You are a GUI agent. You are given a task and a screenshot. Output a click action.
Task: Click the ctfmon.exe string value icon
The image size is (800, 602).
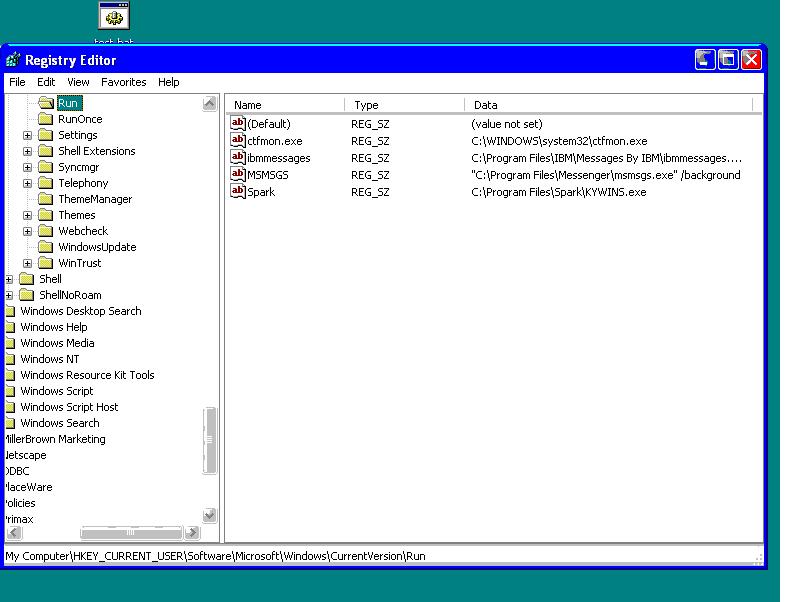[238, 140]
